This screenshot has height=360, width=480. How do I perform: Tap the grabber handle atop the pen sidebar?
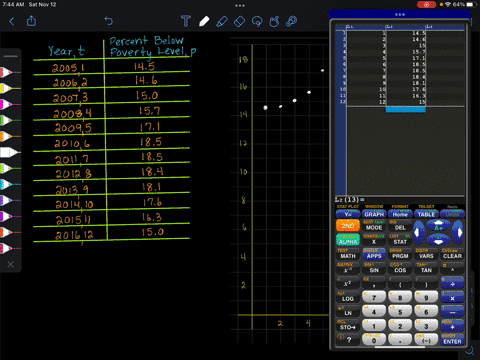tap(11, 56)
